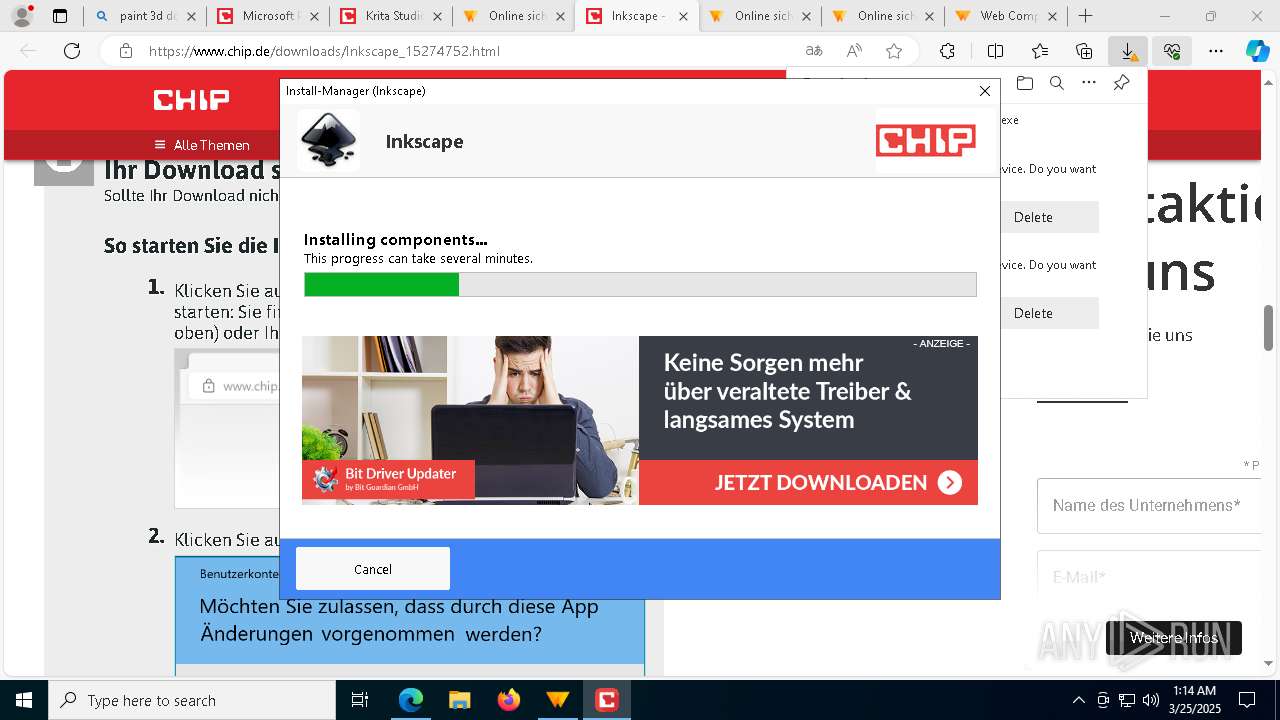
Task: Click the Inkscape logo in the installer
Action: [329, 141]
